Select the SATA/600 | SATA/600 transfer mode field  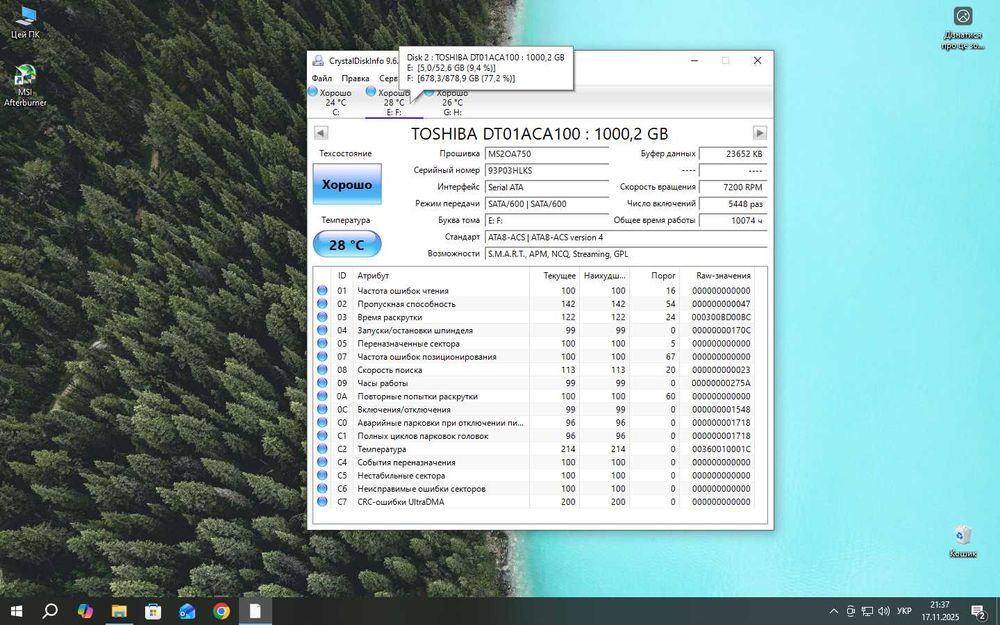547,203
